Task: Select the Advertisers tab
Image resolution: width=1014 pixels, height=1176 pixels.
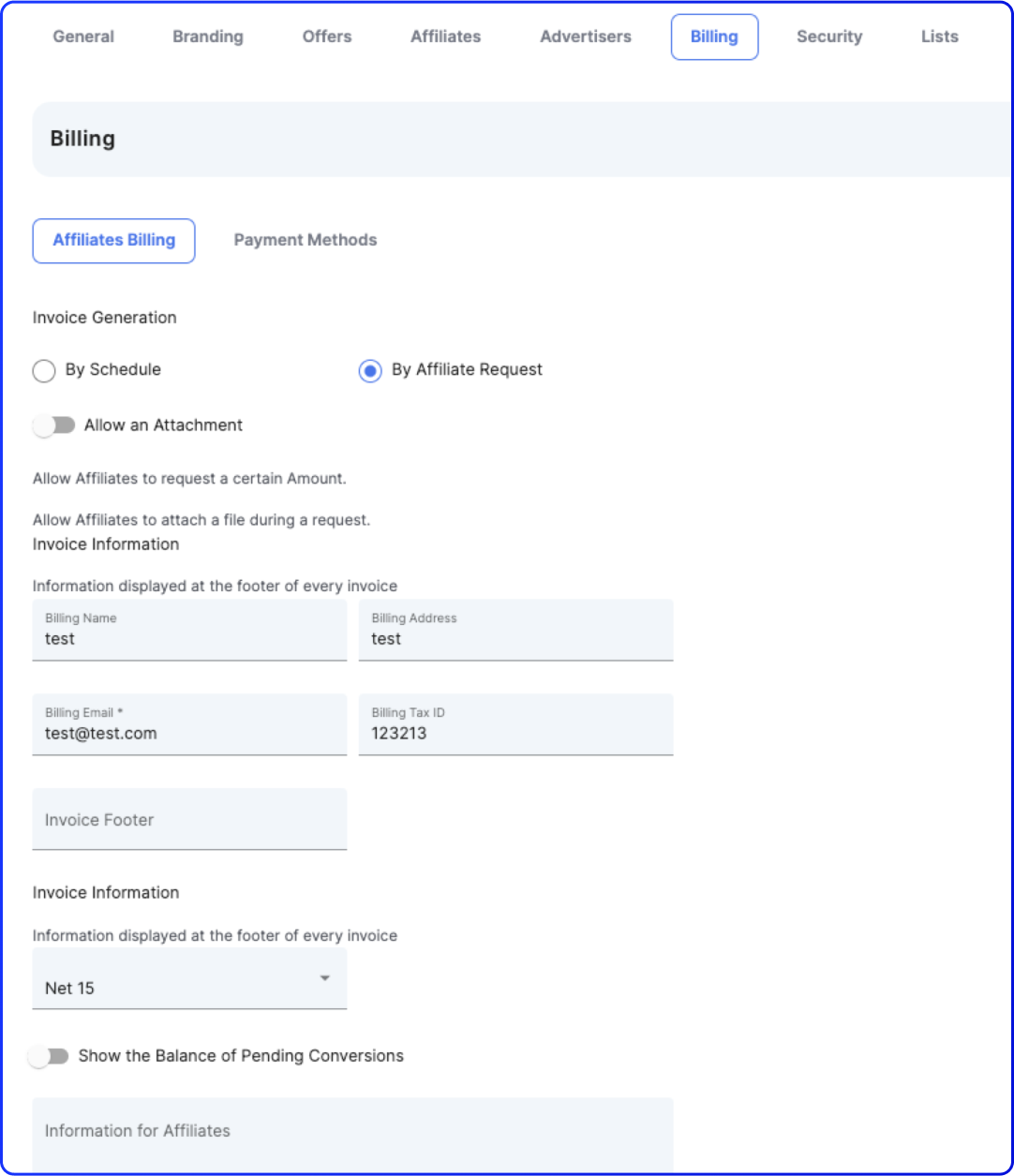Action: click(x=586, y=37)
